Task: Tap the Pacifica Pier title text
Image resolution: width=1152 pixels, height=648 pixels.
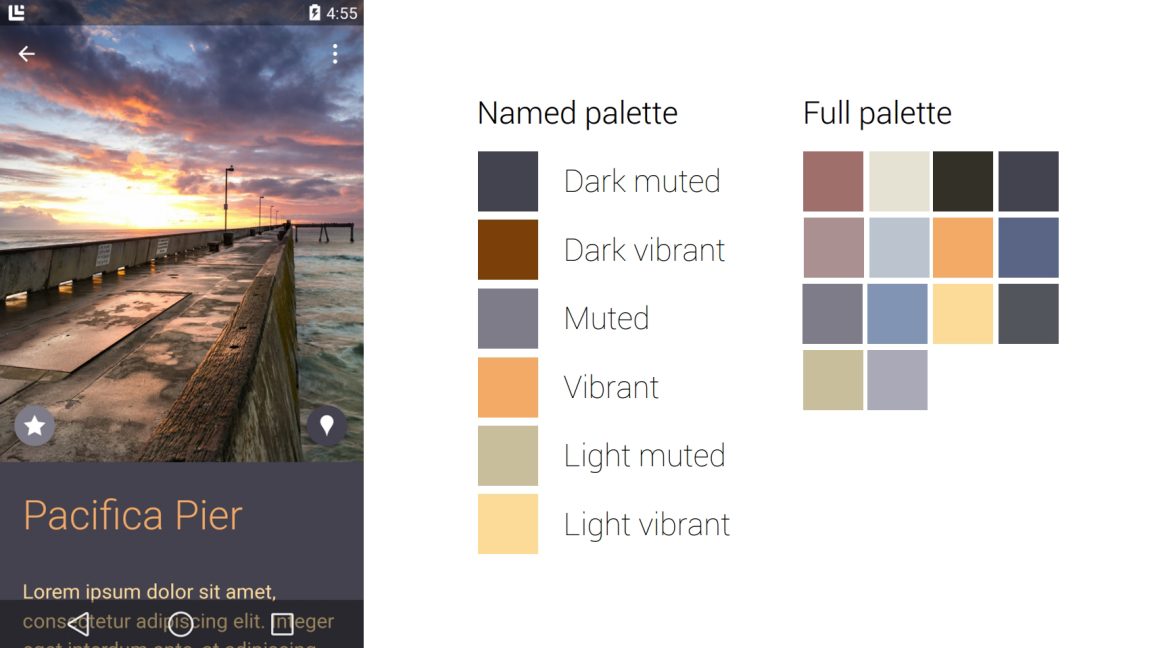Action: (133, 514)
